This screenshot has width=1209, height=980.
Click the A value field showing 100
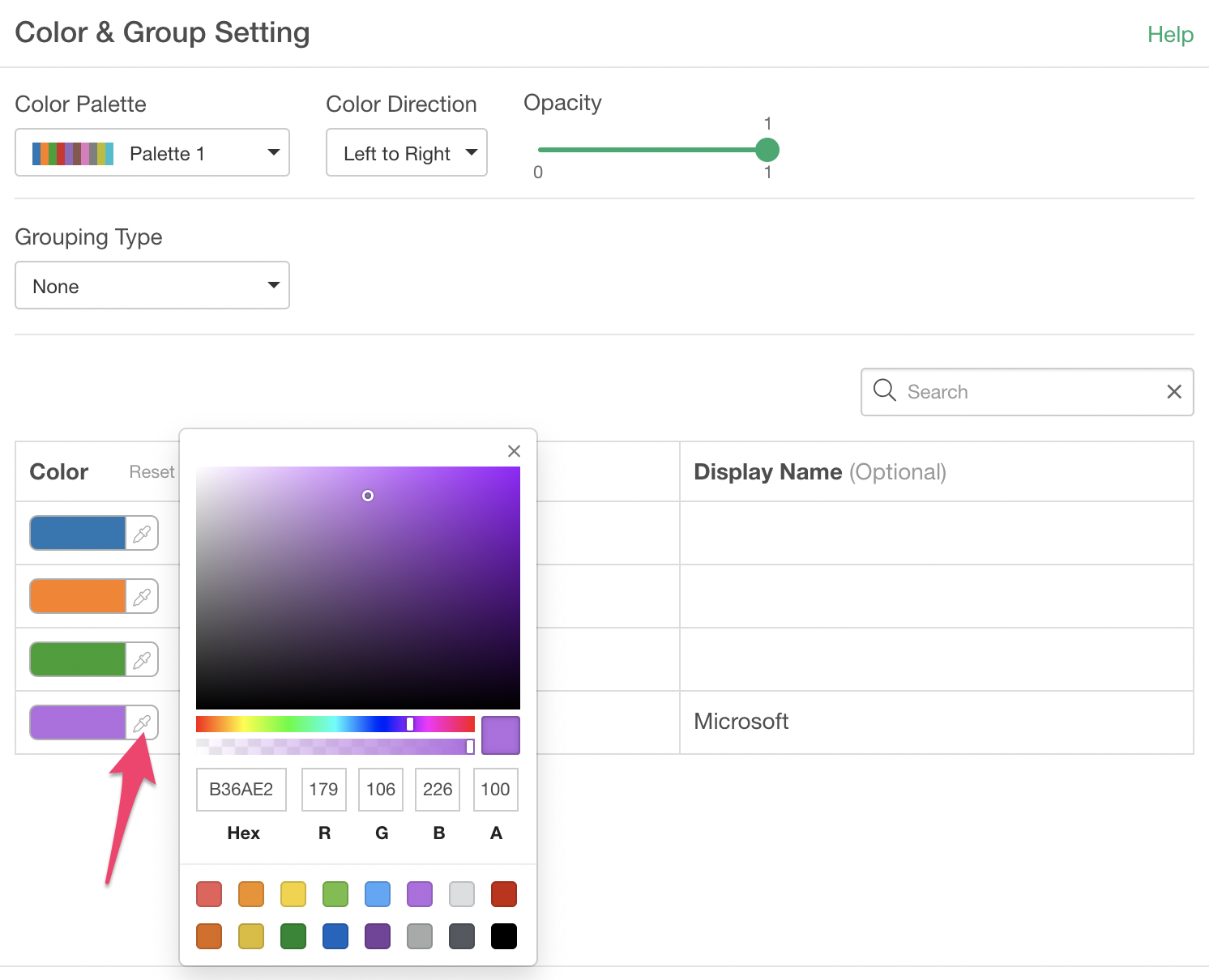pyautogui.click(x=496, y=790)
